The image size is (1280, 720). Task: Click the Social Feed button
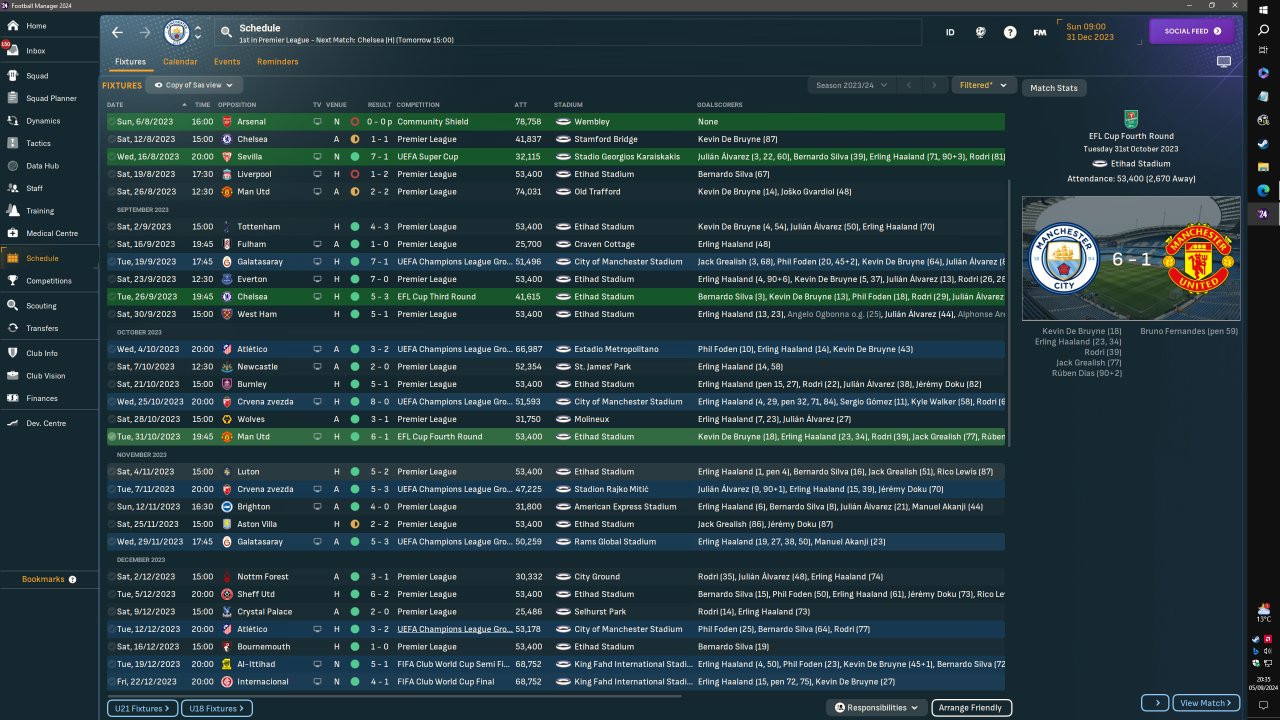1193,31
